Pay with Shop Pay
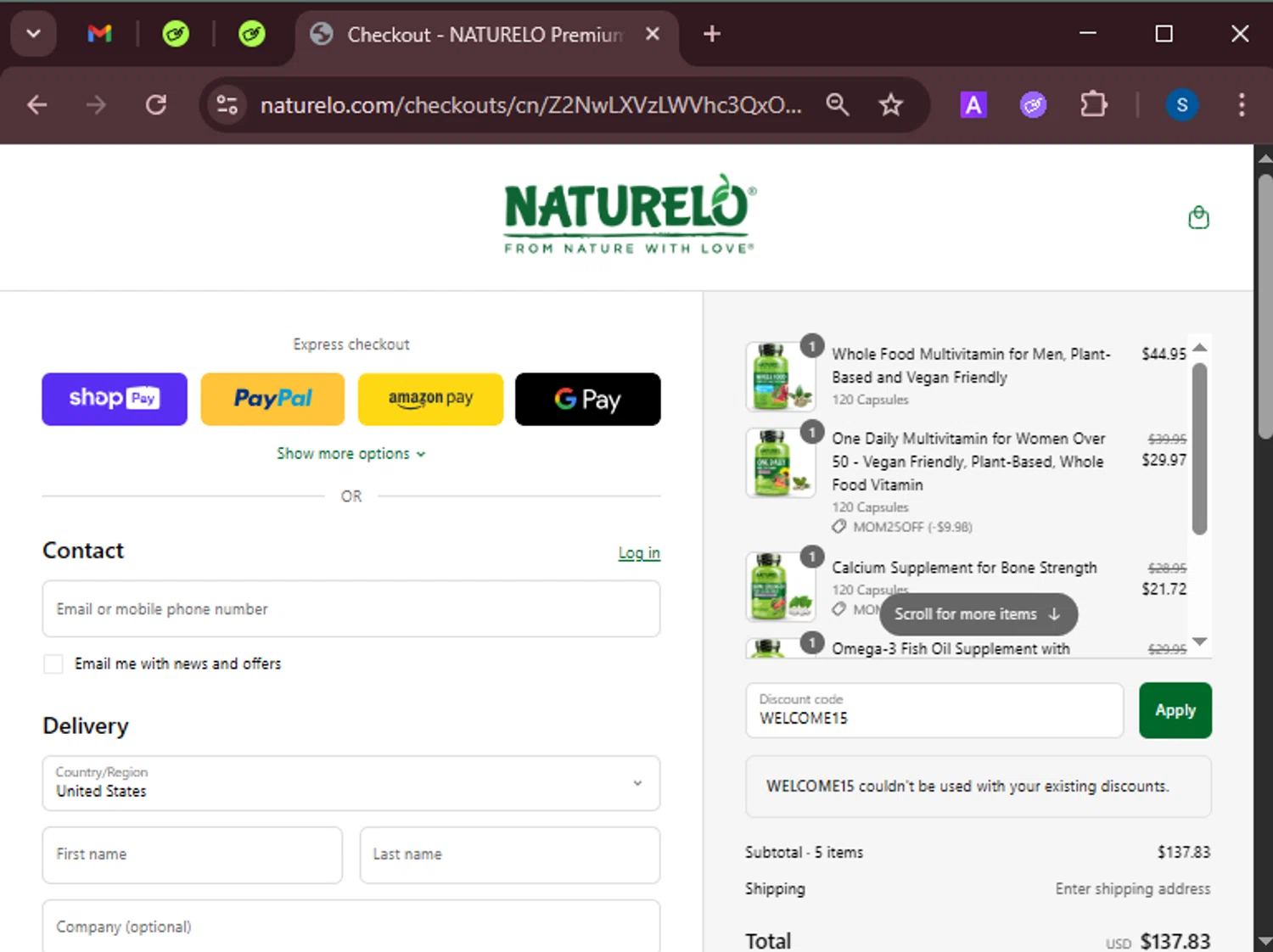Image resolution: width=1273 pixels, height=952 pixels. (x=115, y=399)
